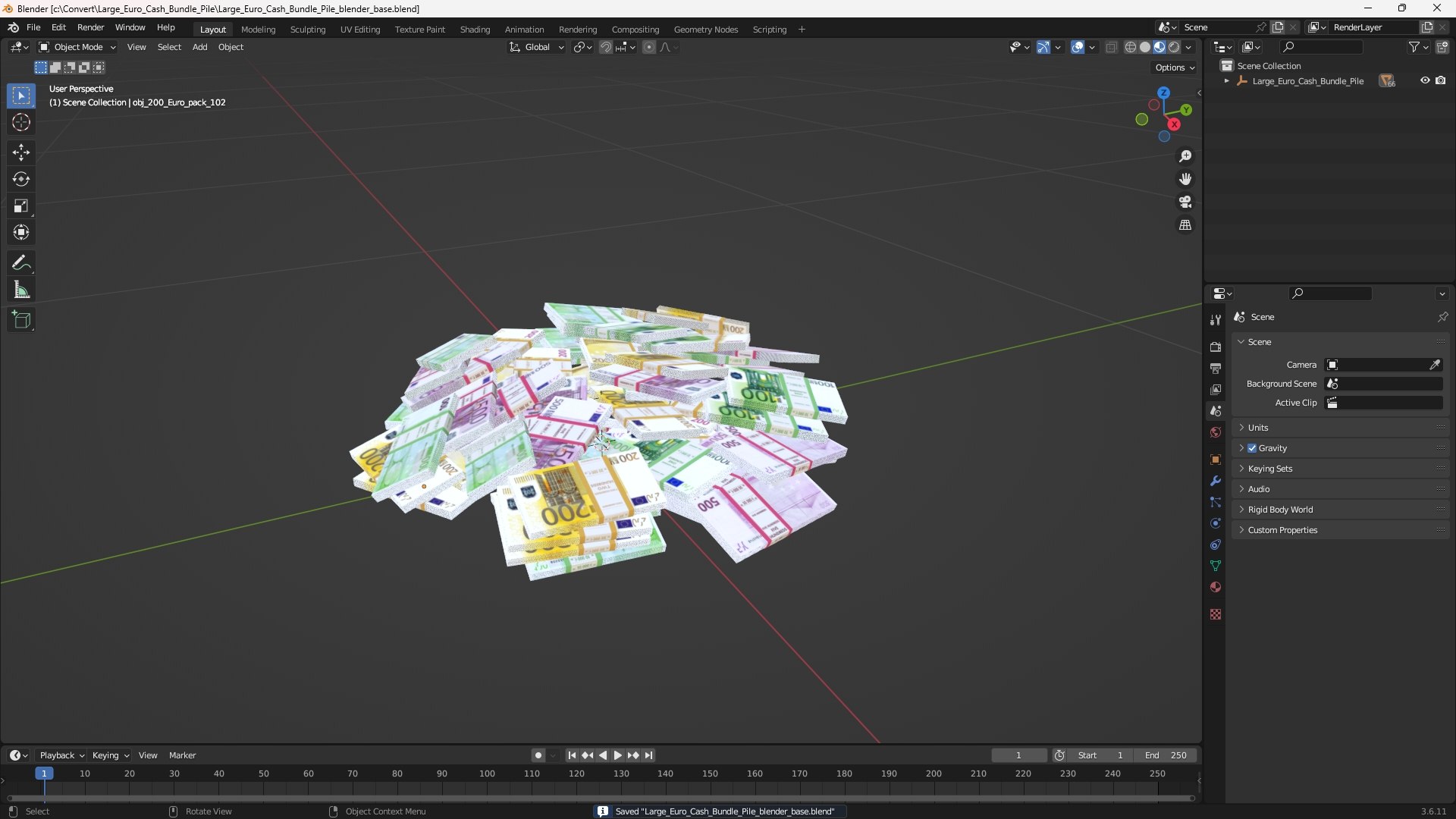Click the Options button in viewport
This screenshot has height=819, width=1456.
[x=1175, y=67]
